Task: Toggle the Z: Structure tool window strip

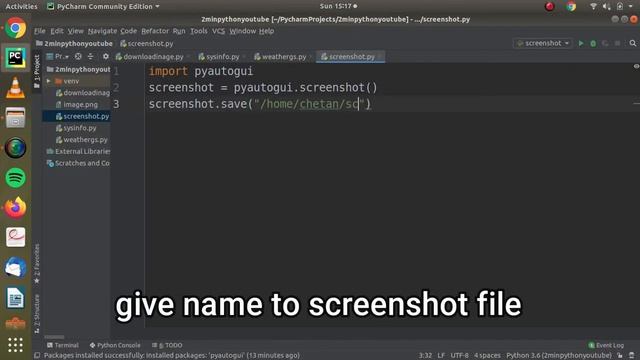Action: (x=37, y=313)
